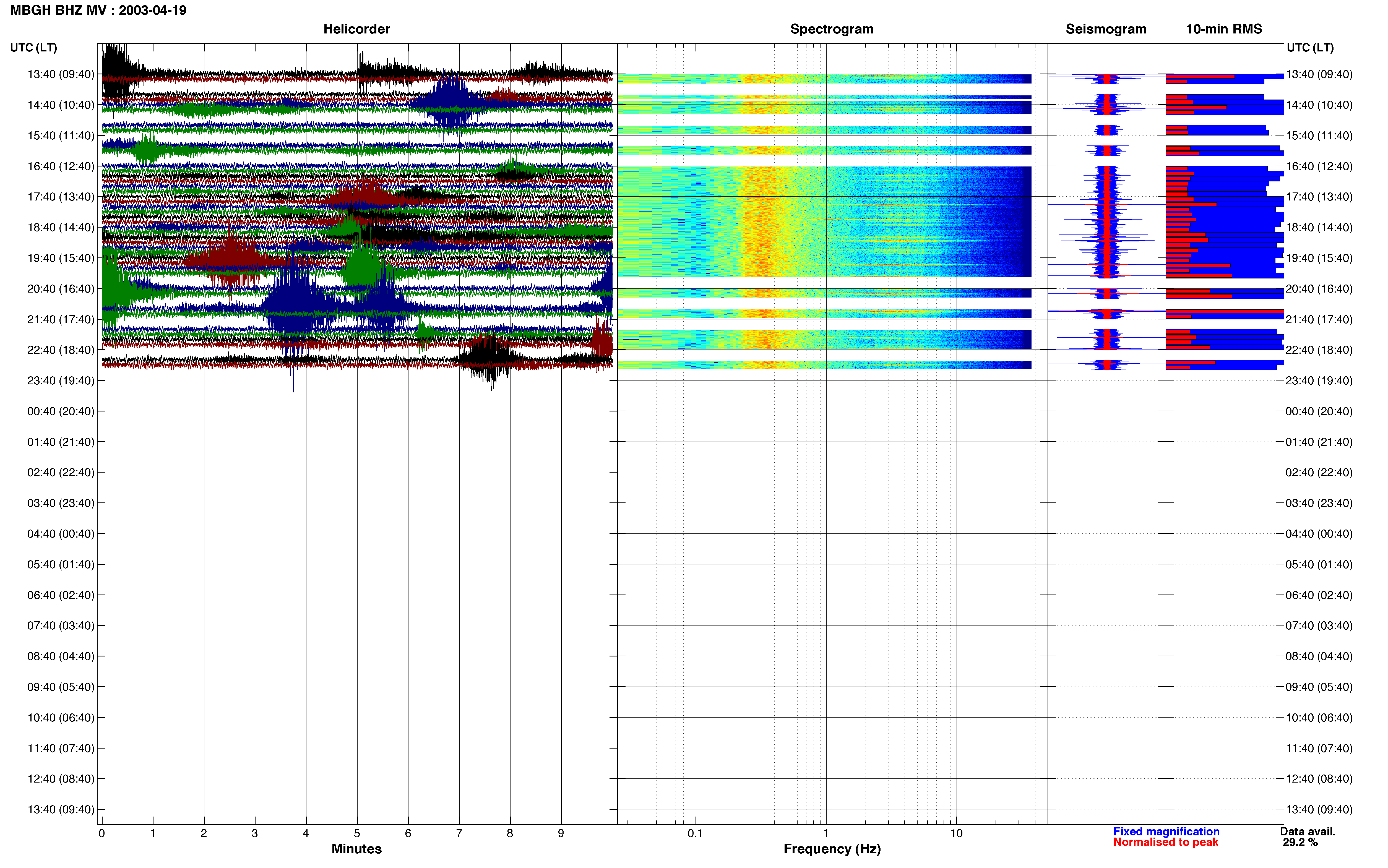Click RMS-side time label '14:40 (10:40)'
Image resolution: width=1388 pixels, height=868 pixels.
(x=1319, y=105)
